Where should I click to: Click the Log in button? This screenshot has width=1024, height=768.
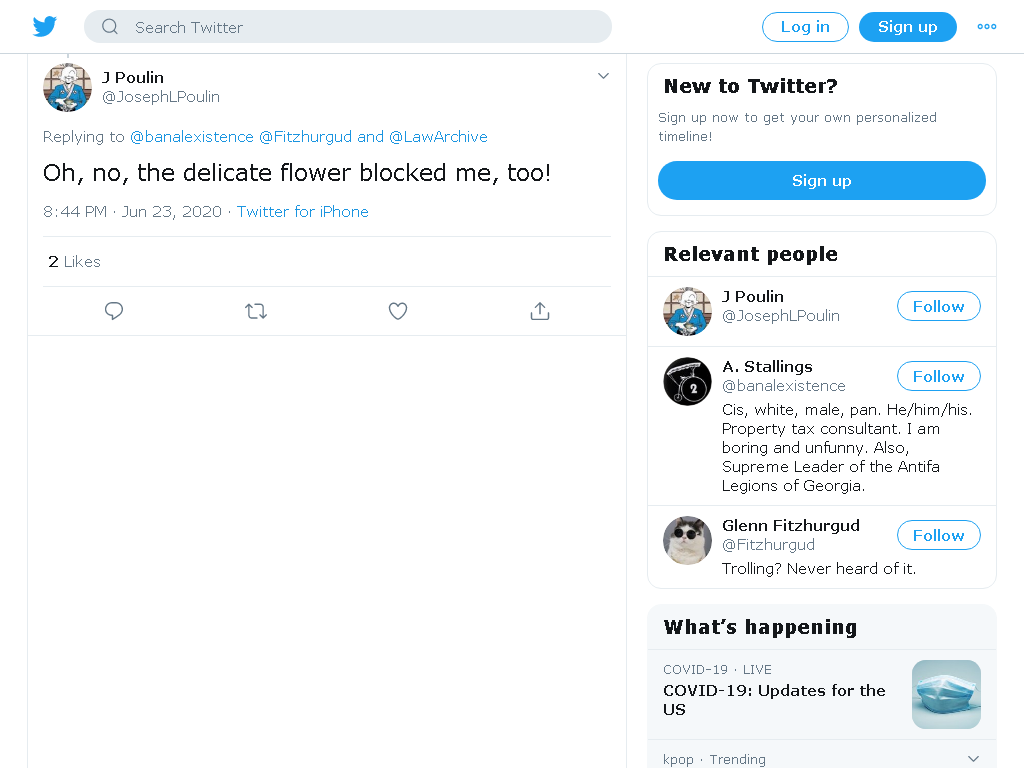pos(805,27)
